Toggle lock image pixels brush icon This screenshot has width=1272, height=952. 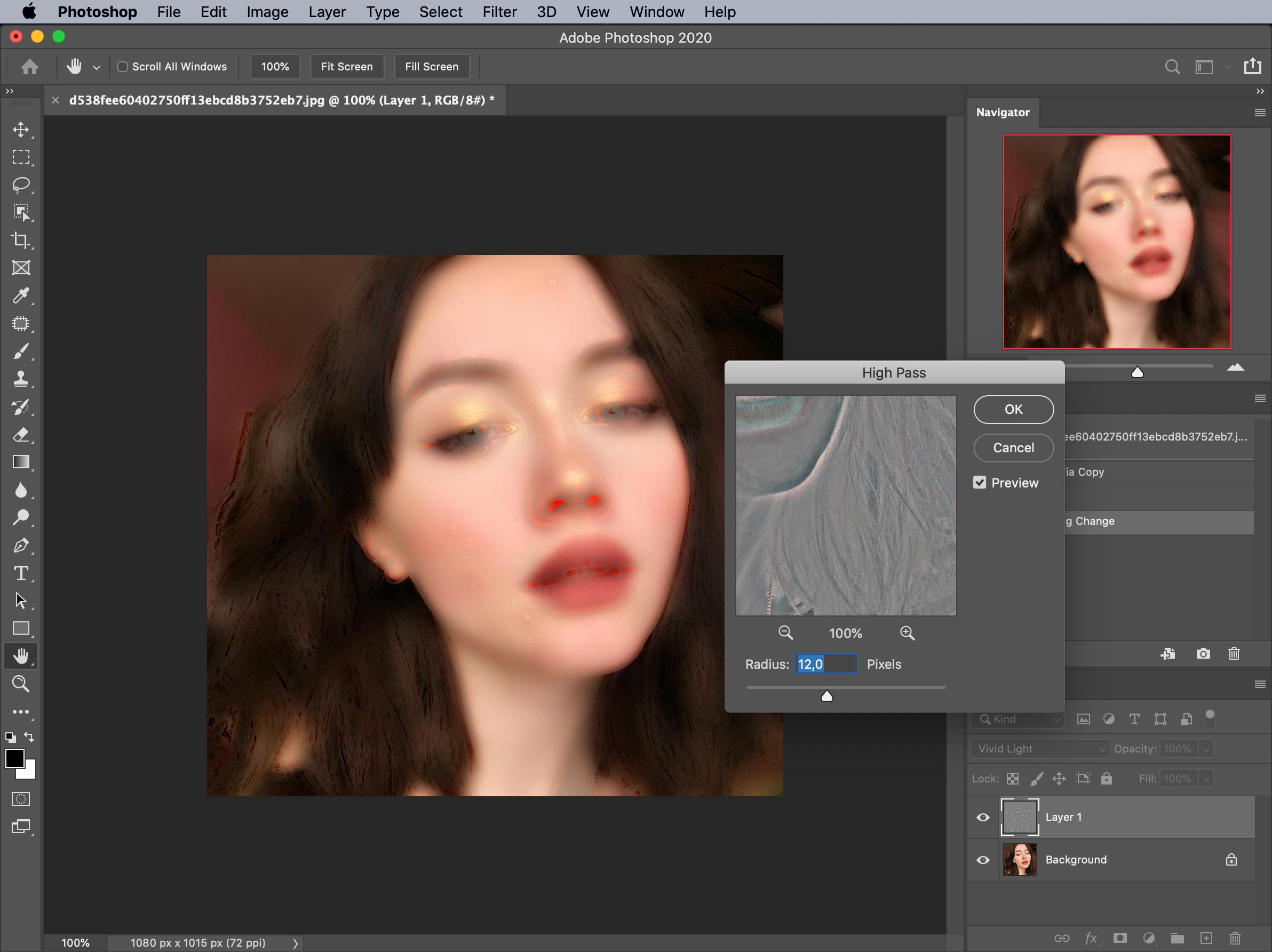[1036, 778]
